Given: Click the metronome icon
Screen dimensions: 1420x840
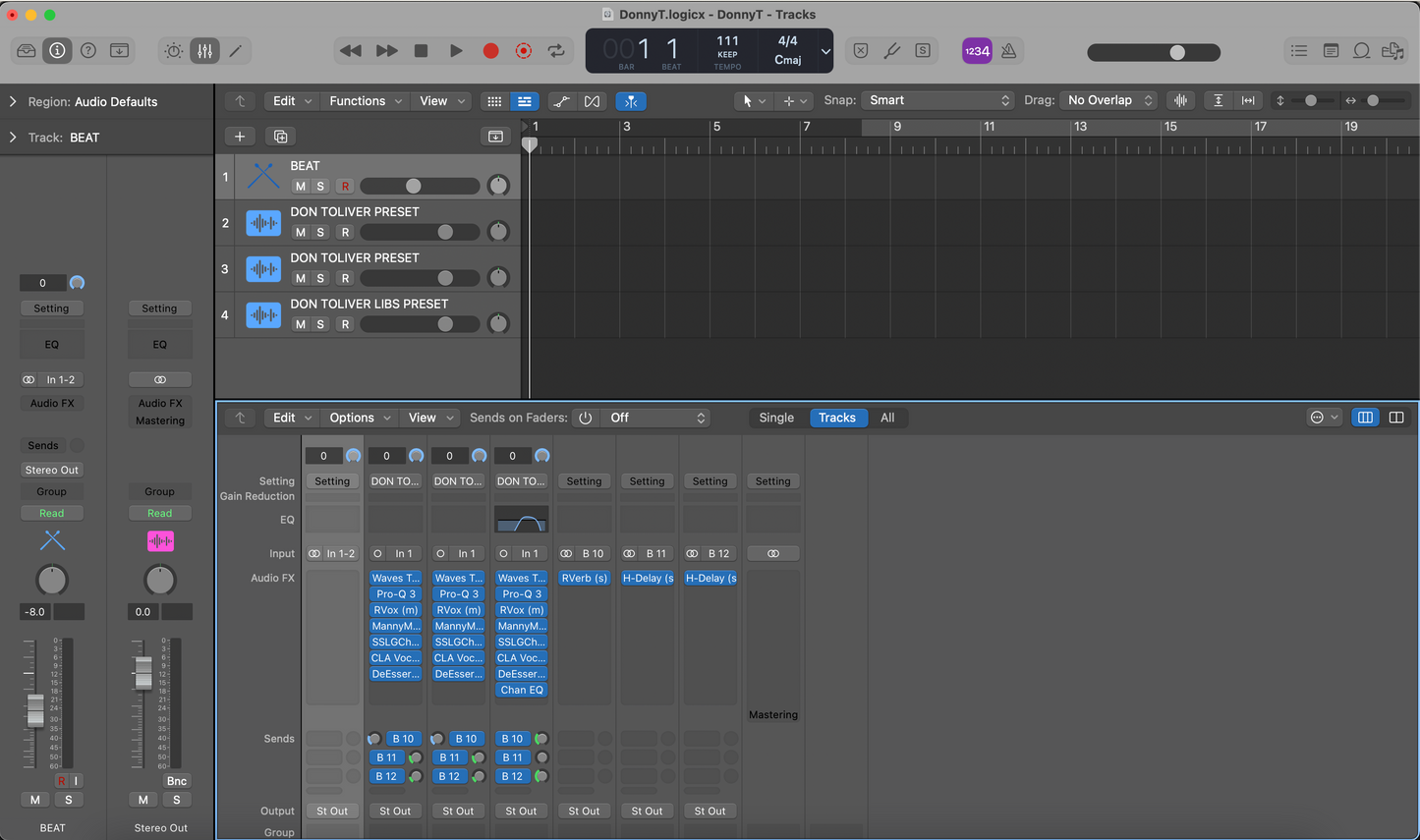Looking at the screenshot, I should [x=1008, y=51].
